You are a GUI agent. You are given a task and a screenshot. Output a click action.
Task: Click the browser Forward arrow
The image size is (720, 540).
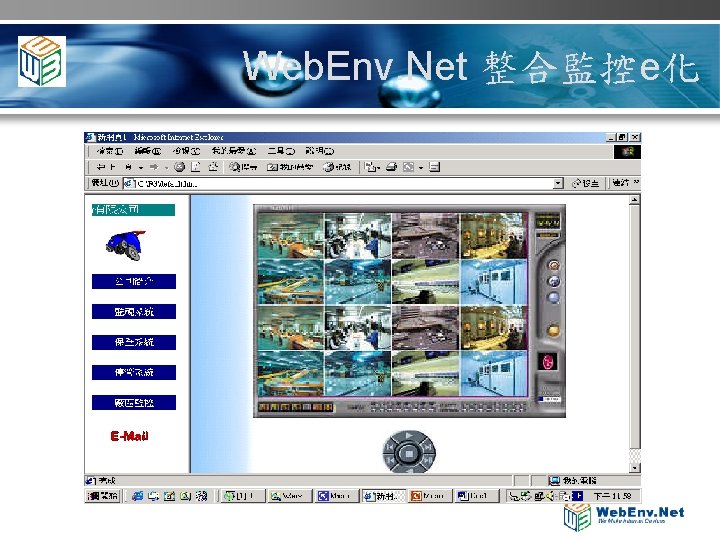154,167
